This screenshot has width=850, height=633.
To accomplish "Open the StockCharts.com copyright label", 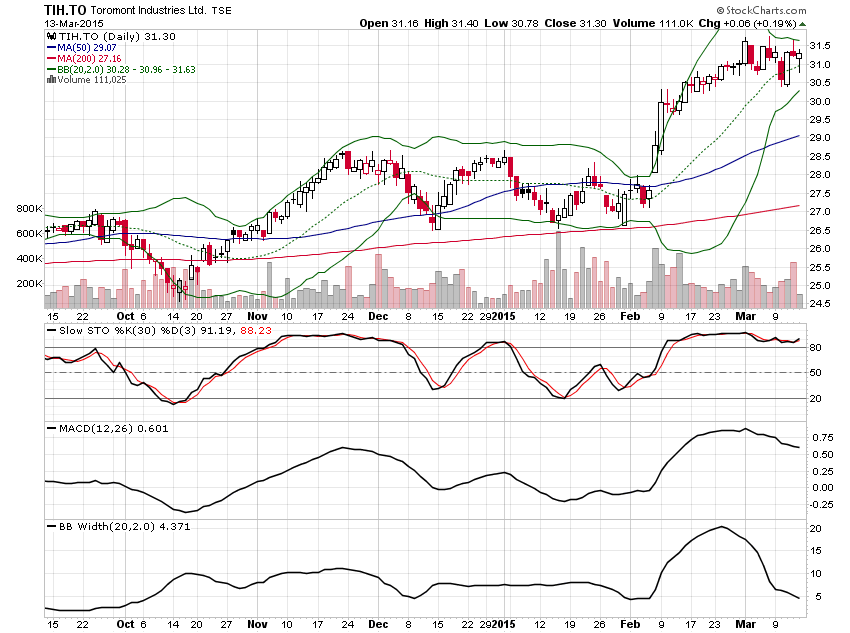I will pyautogui.click(x=761, y=10).
